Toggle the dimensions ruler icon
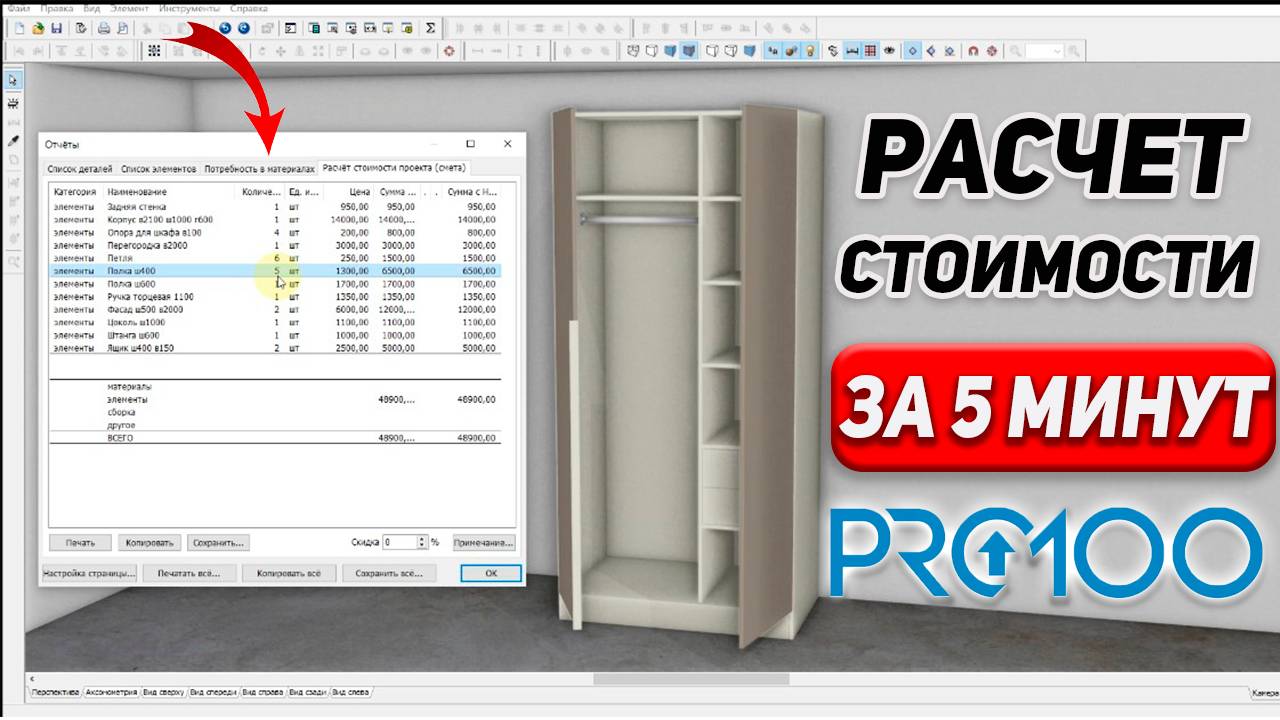Screen dimensions: 1280x720 pyautogui.click(x=852, y=50)
